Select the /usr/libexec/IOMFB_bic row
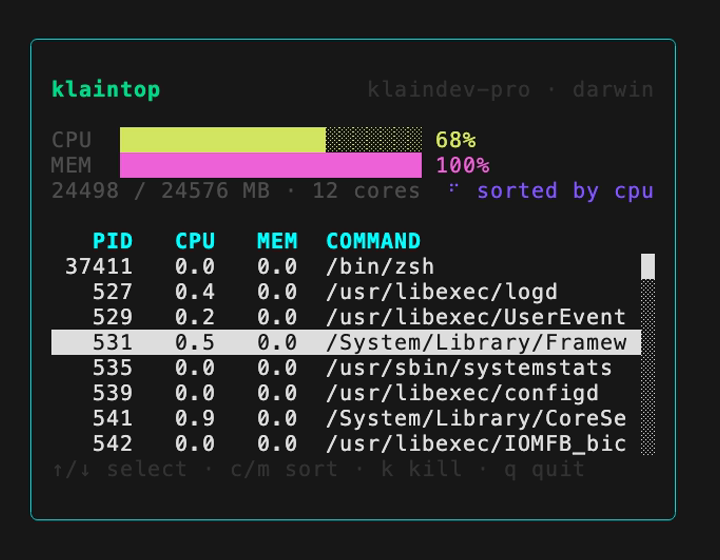 pos(346,443)
